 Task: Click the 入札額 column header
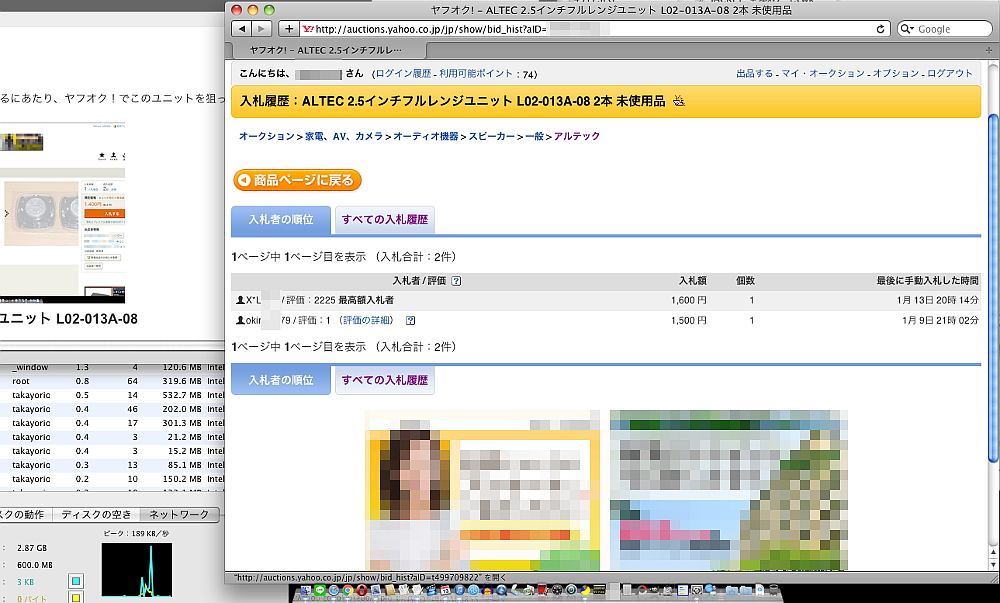[693, 280]
